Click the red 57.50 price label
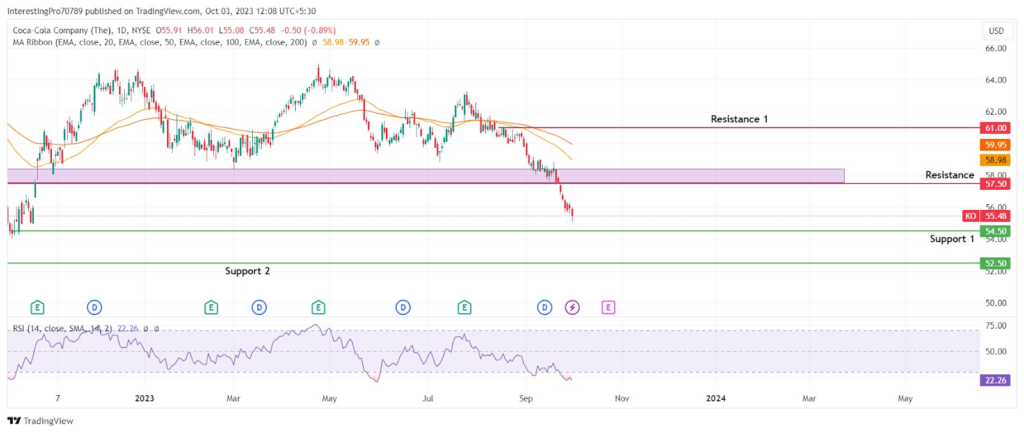Screen dimensions: 1024x433 996,184
